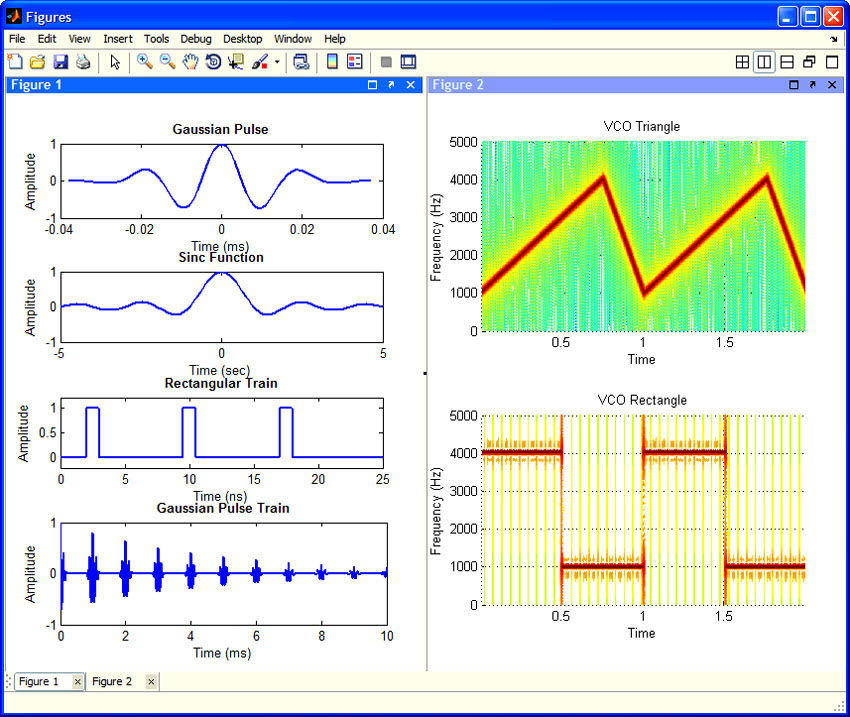Activate the Brush/Select Data tool
The width and height of the screenshot is (850, 717).
point(259,61)
